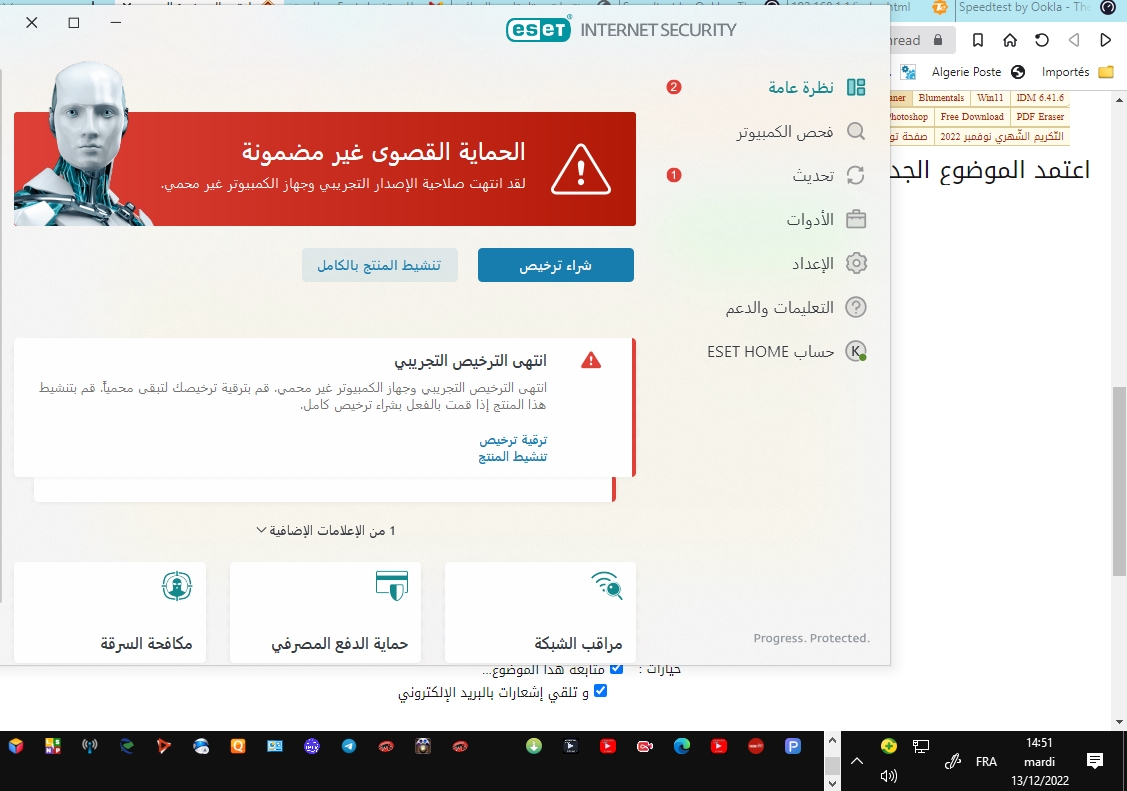Open الإعداد gear icon in ESET sidebar
Screen dimensions: 1127x791
click(856, 263)
